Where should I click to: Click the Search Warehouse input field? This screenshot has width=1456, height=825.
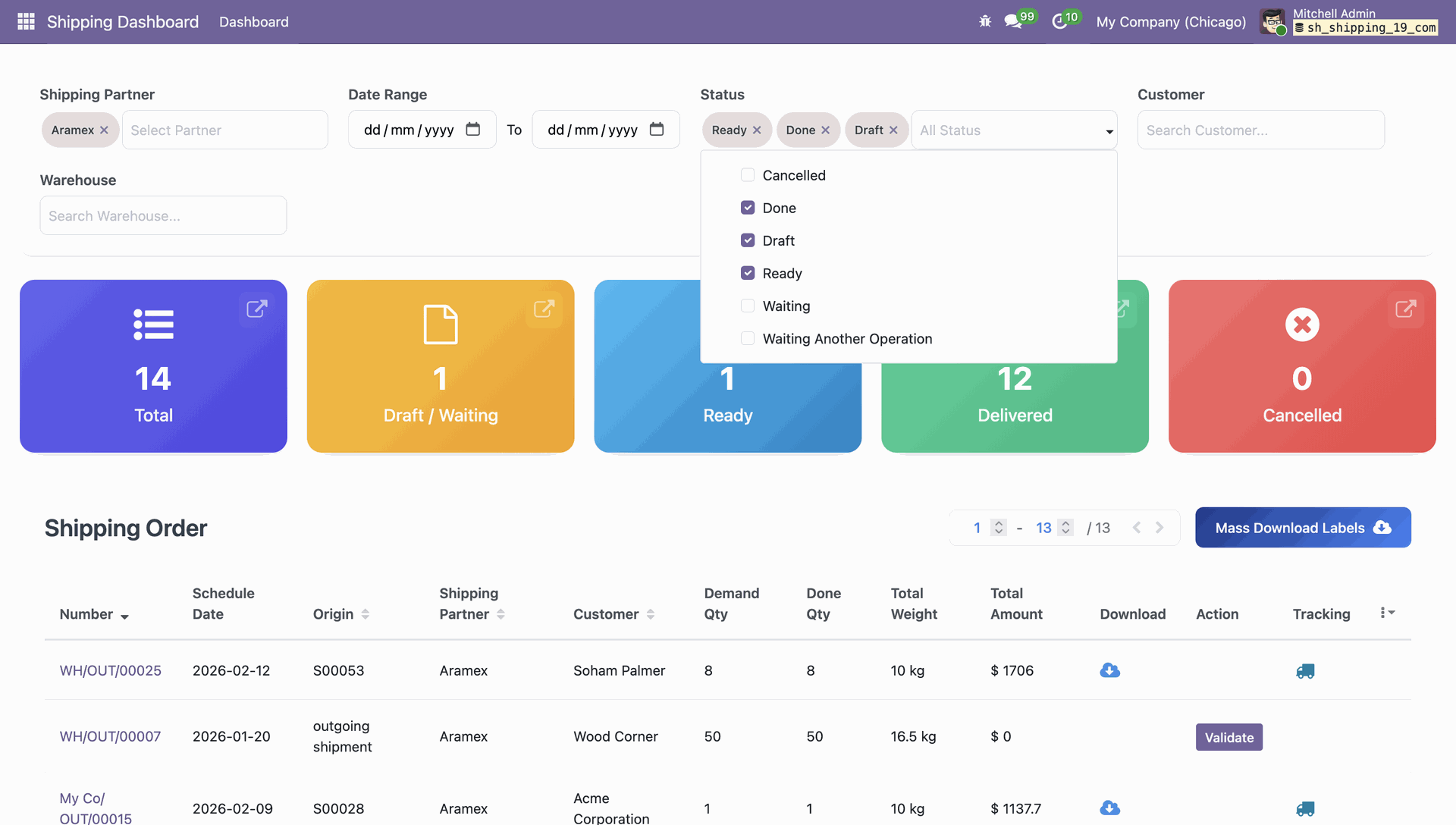tap(163, 216)
